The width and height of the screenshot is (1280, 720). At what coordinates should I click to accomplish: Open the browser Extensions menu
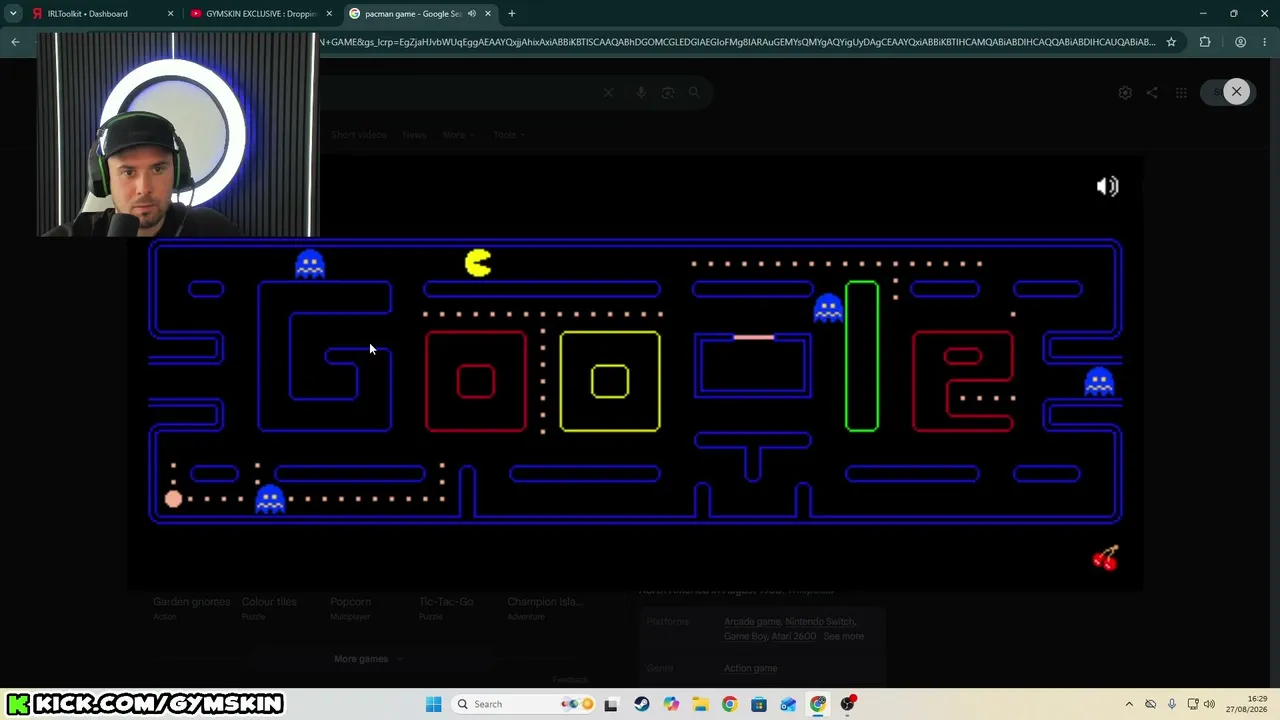pyautogui.click(x=1205, y=42)
